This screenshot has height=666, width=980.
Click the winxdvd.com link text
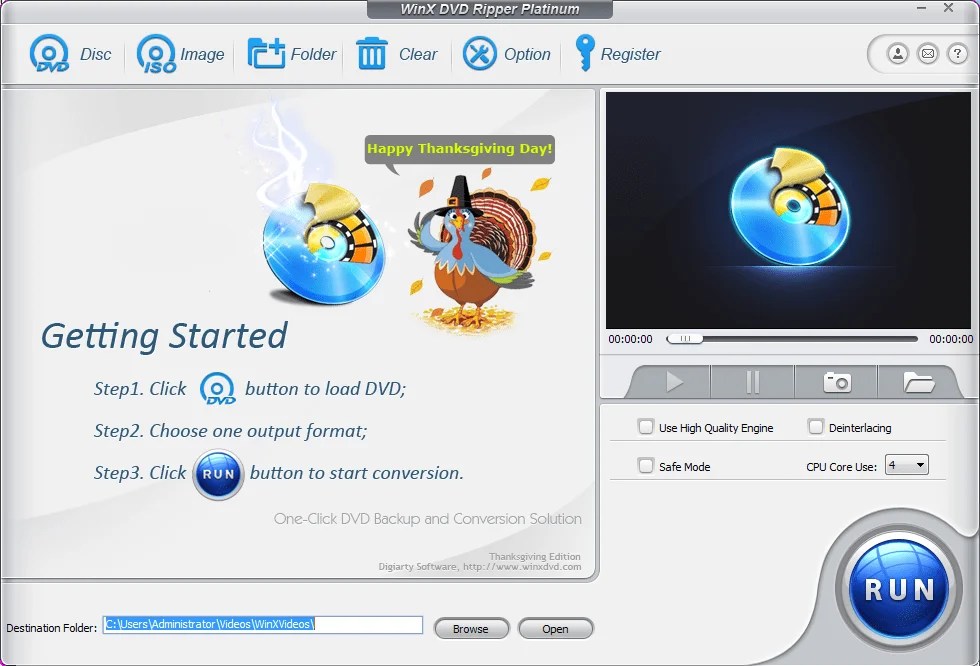(522, 567)
